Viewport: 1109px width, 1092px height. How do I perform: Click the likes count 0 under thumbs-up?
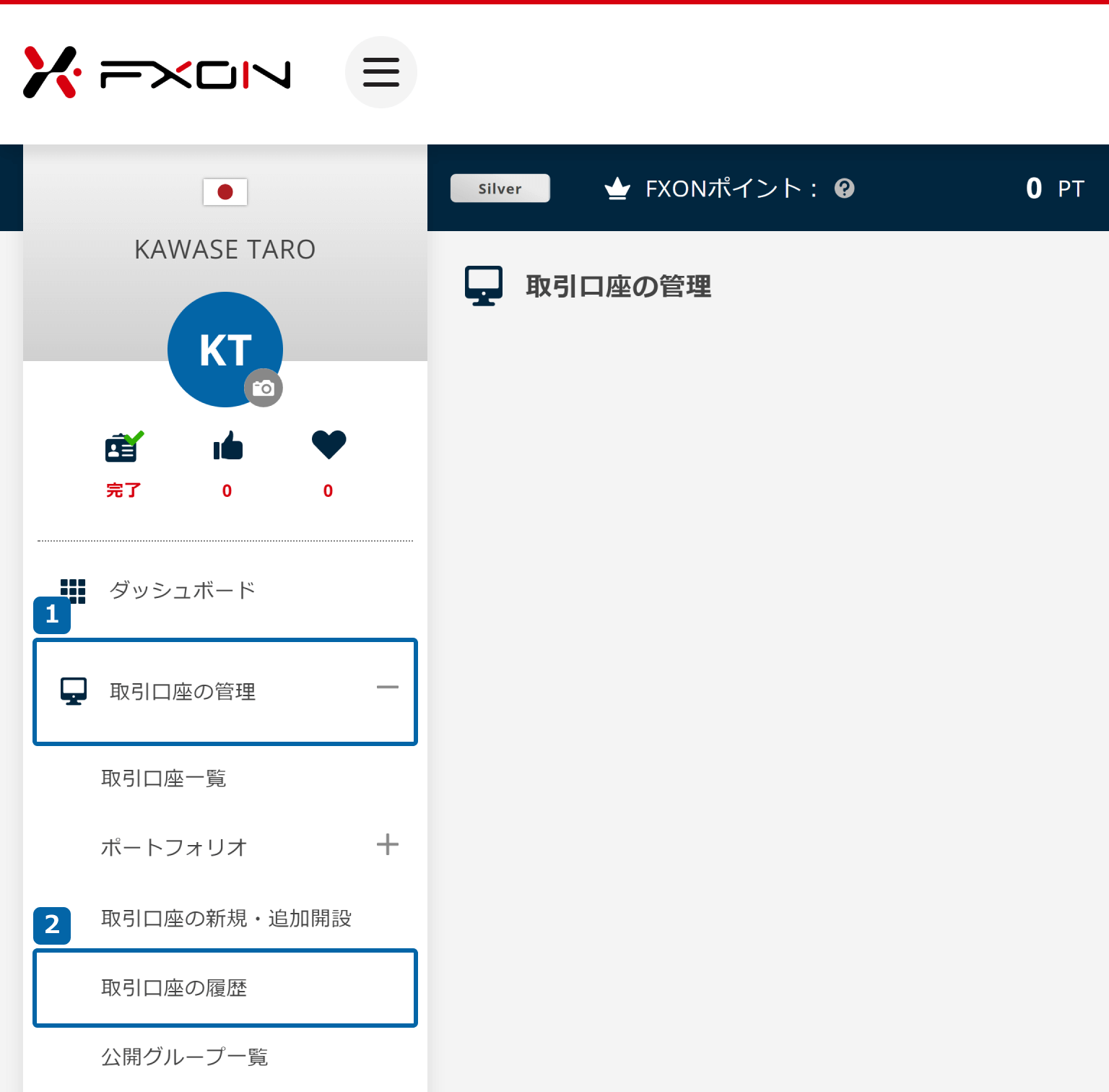227,491
